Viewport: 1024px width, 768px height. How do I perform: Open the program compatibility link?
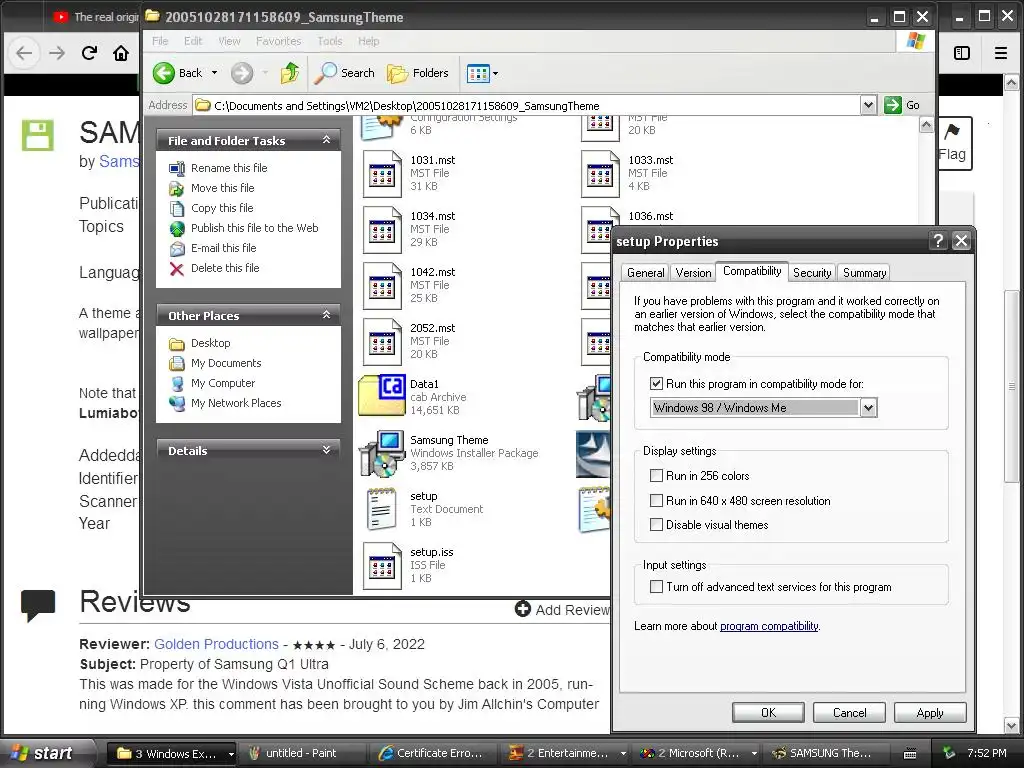tap(769, 626)
